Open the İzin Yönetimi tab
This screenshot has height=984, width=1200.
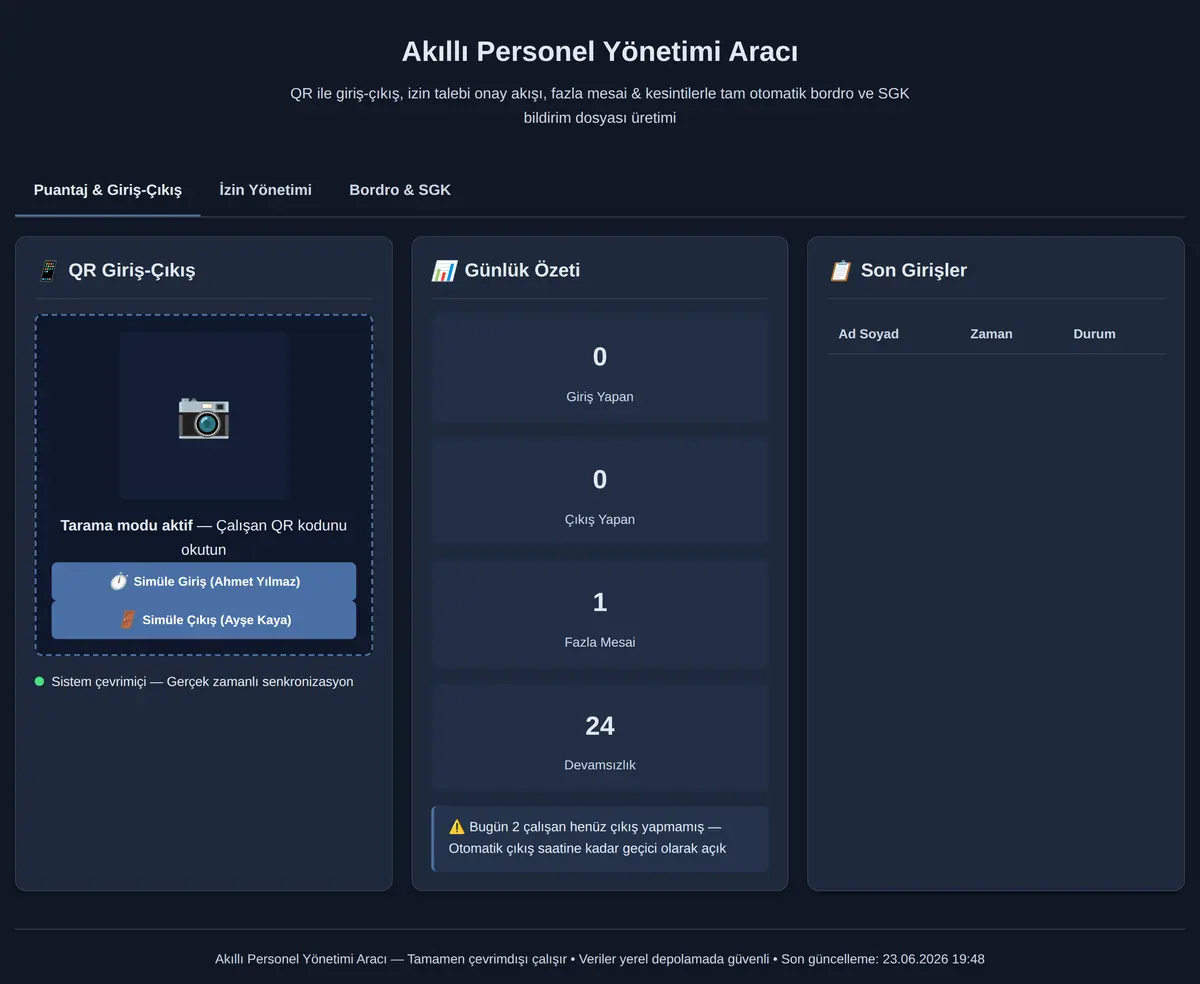[265, 190]
